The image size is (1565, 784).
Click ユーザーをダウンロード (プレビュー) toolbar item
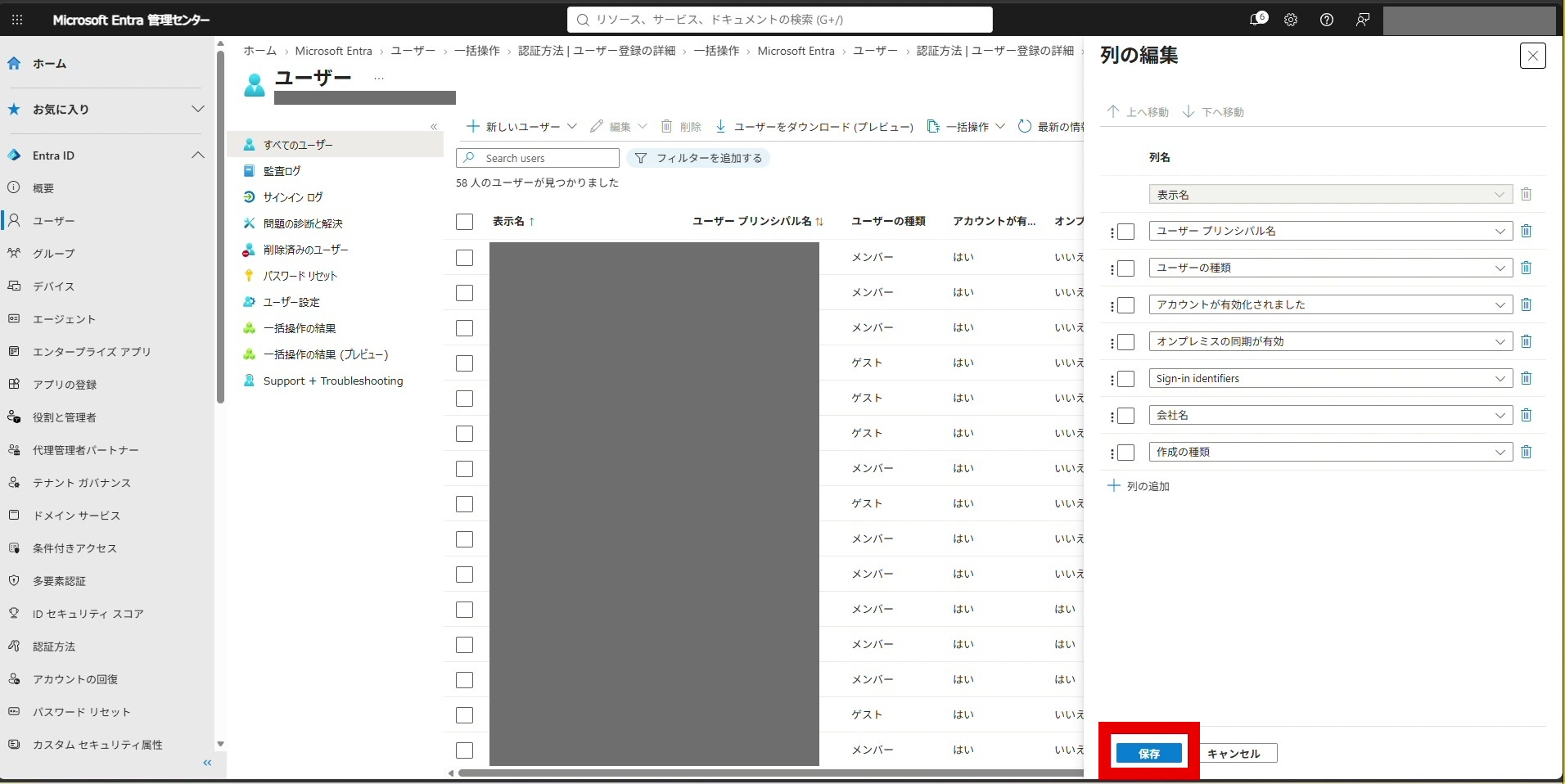coord(814,127)
